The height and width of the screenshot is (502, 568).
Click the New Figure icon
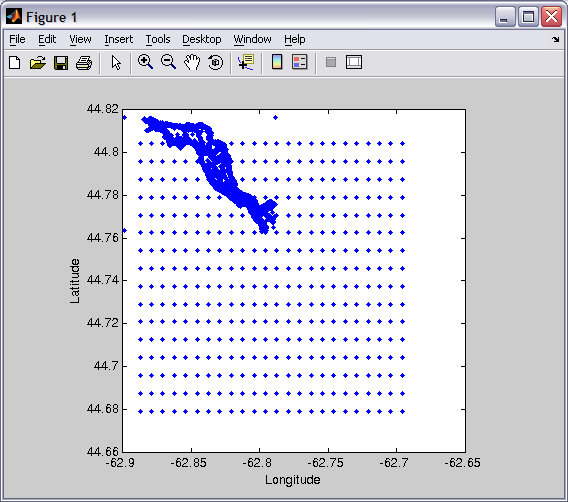[x=14, y=62]
